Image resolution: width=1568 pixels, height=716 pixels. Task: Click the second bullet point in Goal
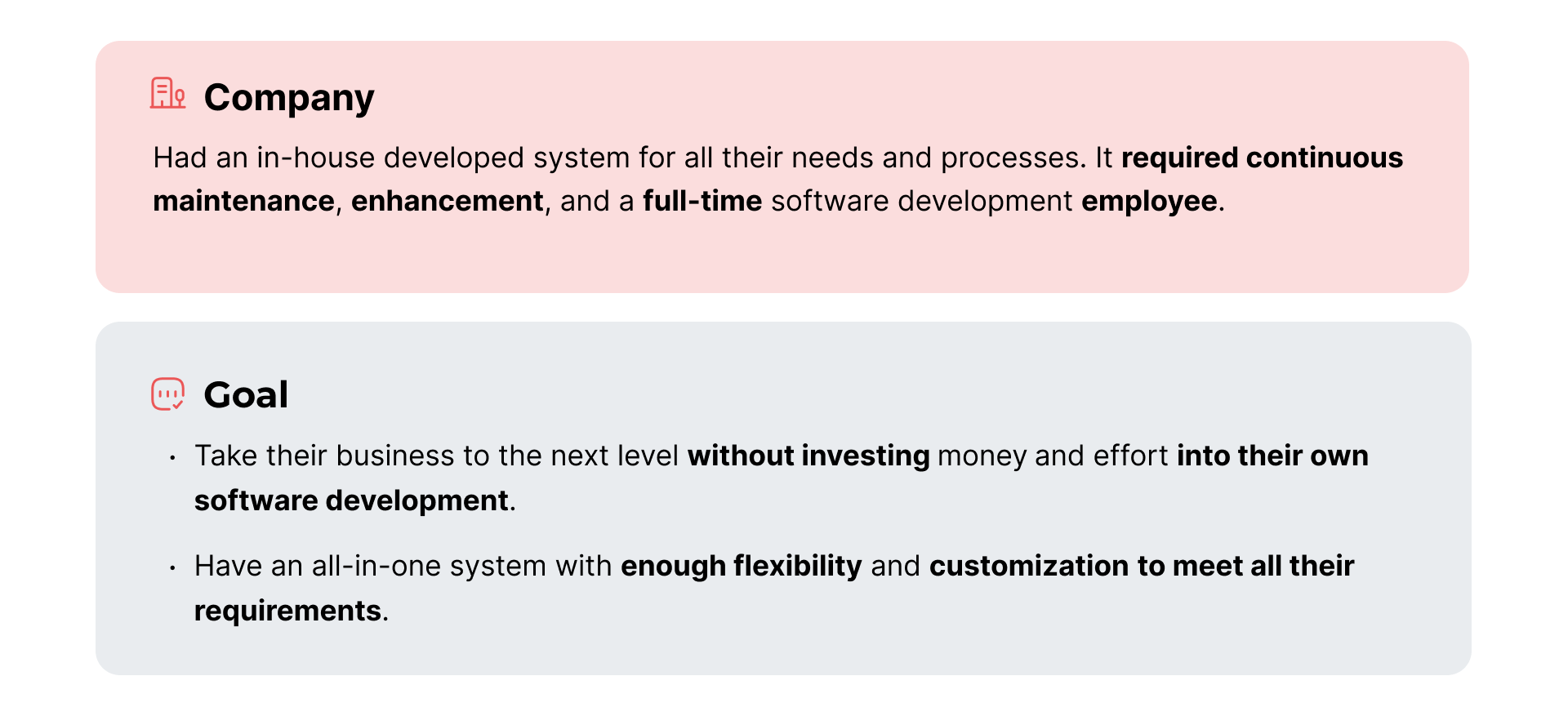coord(172,567)
